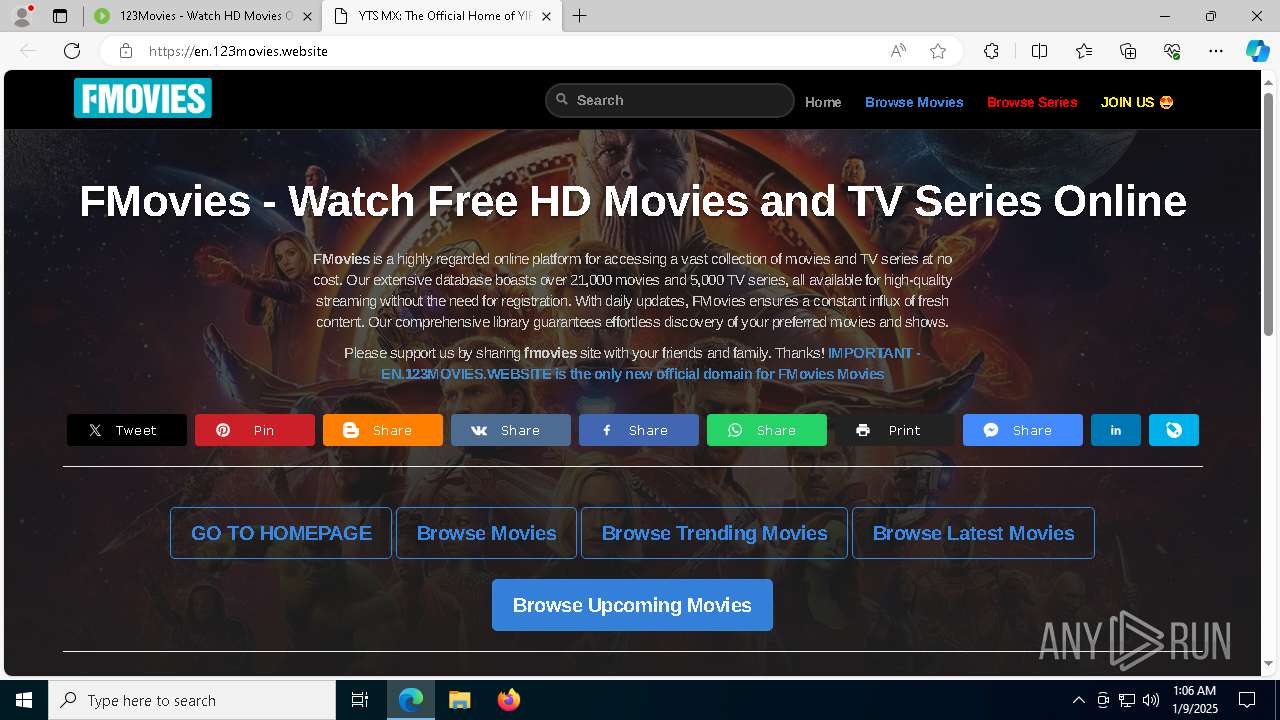Click the address bar URL

[x=238, y=51]
